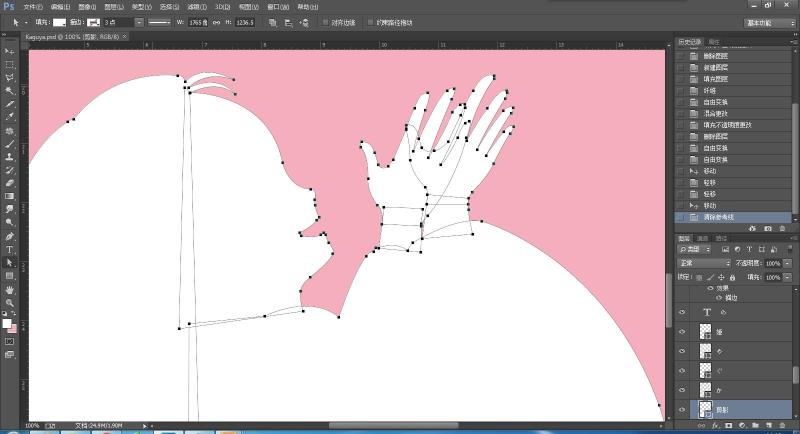The height and width of the screenshot is (434, 800).
Task: Open the 文件(F) menu
Action: click(x=33, y=7)
